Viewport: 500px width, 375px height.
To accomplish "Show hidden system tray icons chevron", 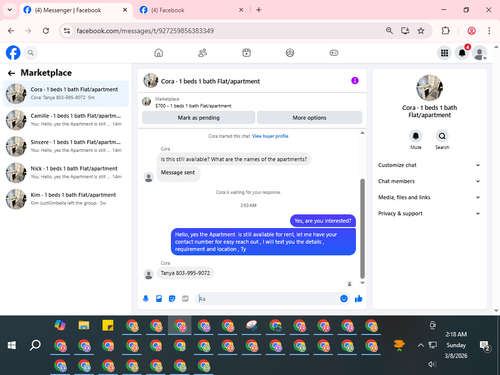I will pyautogui.click(x=421, y=345).
